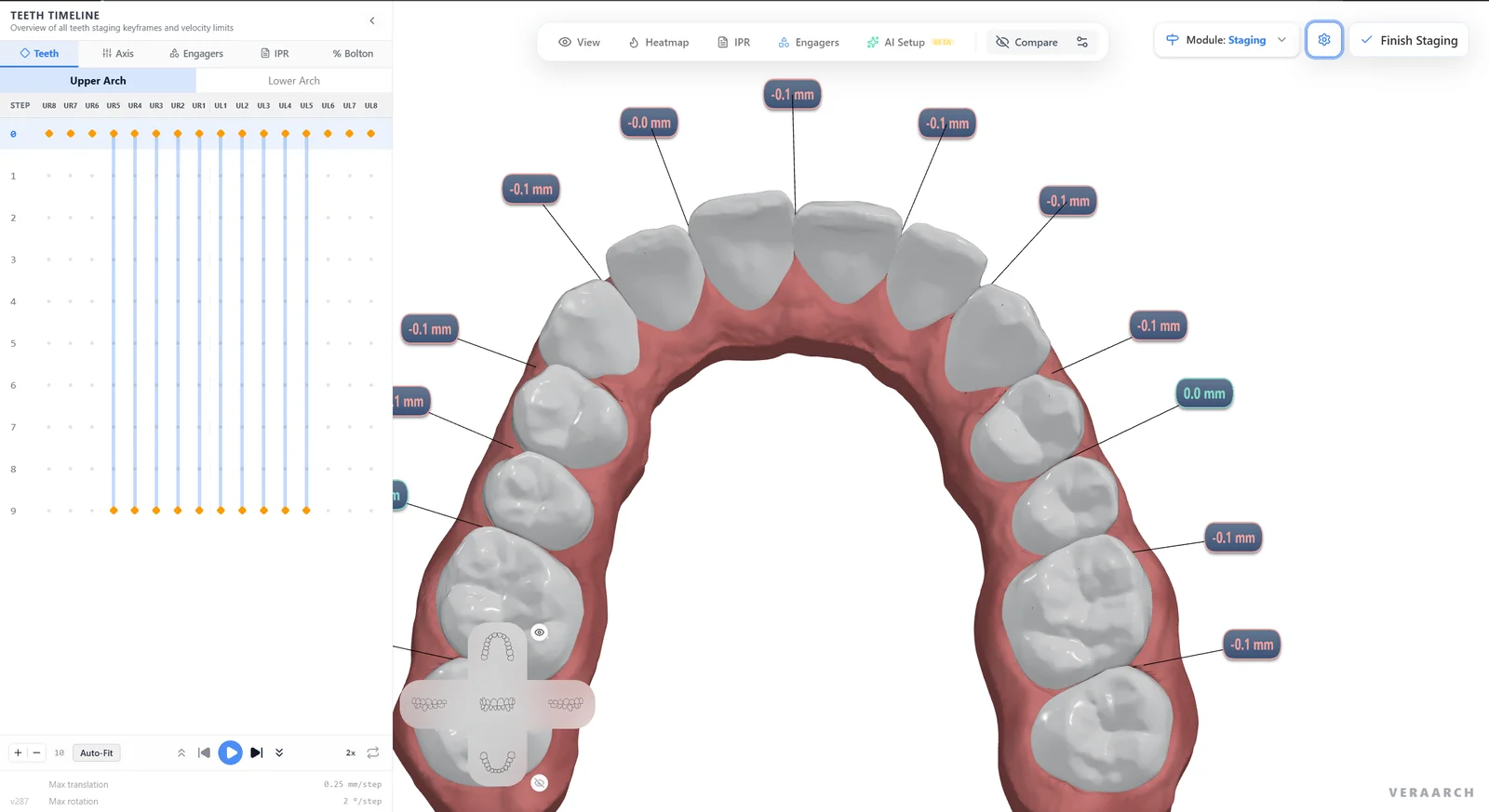Screen dimensions: 1489x812
Task: Select UR8 keyframe at step 0
Action: (x=49, y=134)
